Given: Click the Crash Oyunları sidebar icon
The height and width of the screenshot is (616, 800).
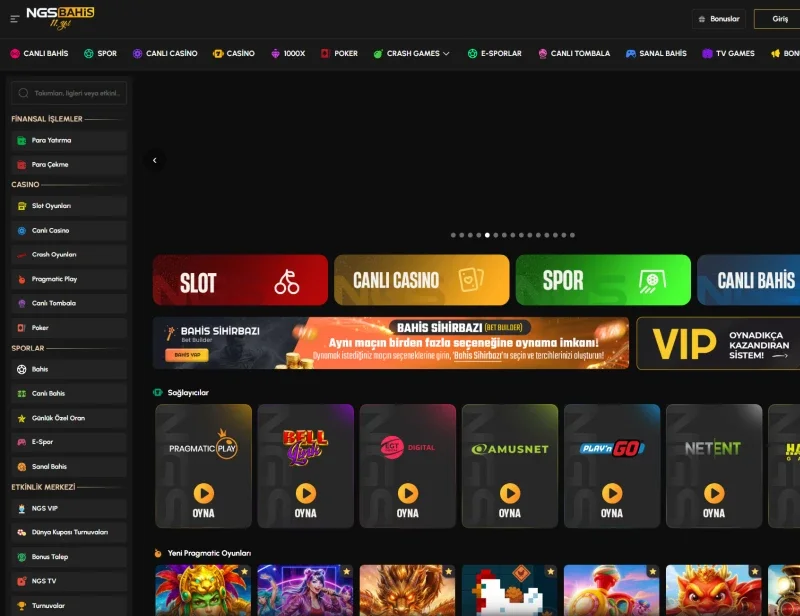Looking at the screenshot, I should [x=21, y=255].
